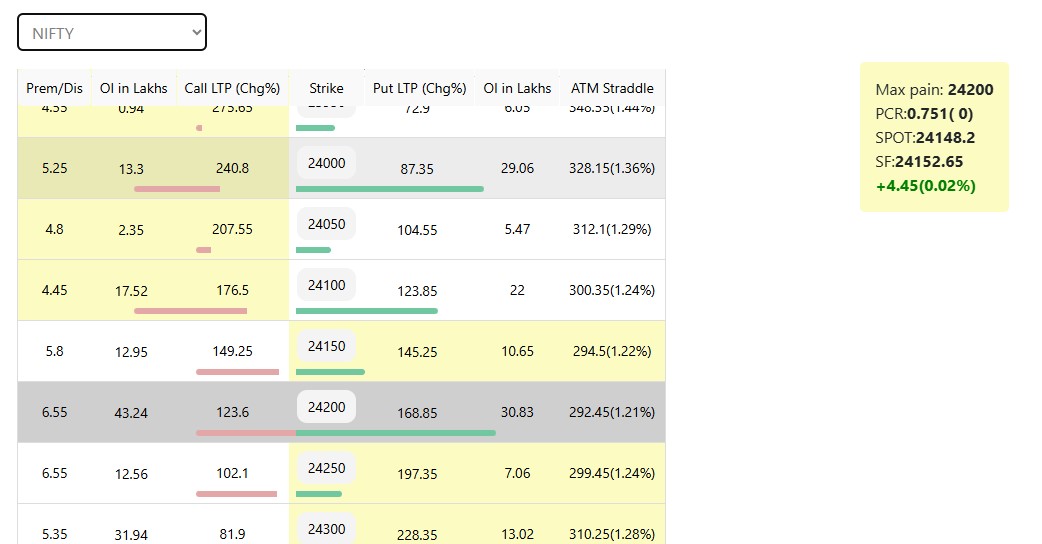Click call LTP value 149.25

233,351
